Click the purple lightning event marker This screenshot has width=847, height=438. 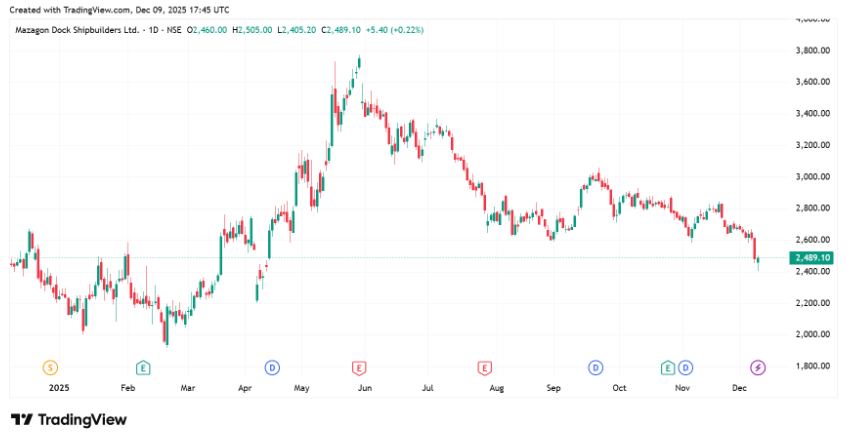pyautogui.click(x=758, y=367)
